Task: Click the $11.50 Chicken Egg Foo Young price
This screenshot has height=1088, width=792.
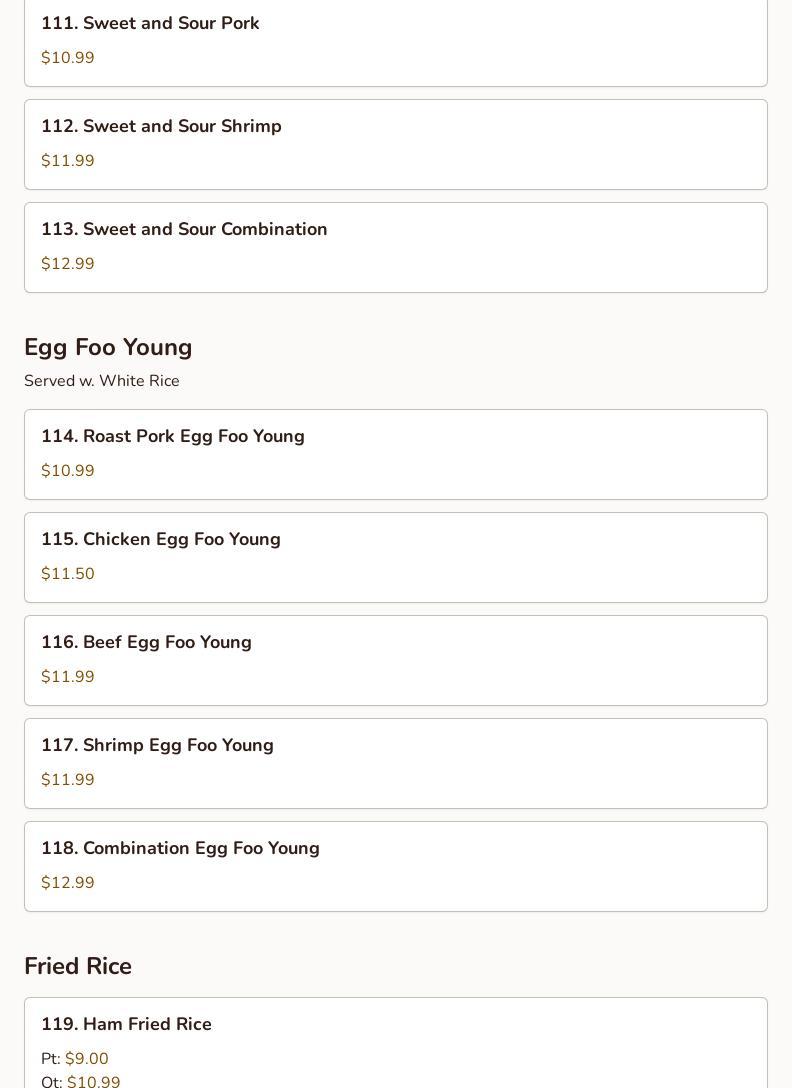Action: 68,574
